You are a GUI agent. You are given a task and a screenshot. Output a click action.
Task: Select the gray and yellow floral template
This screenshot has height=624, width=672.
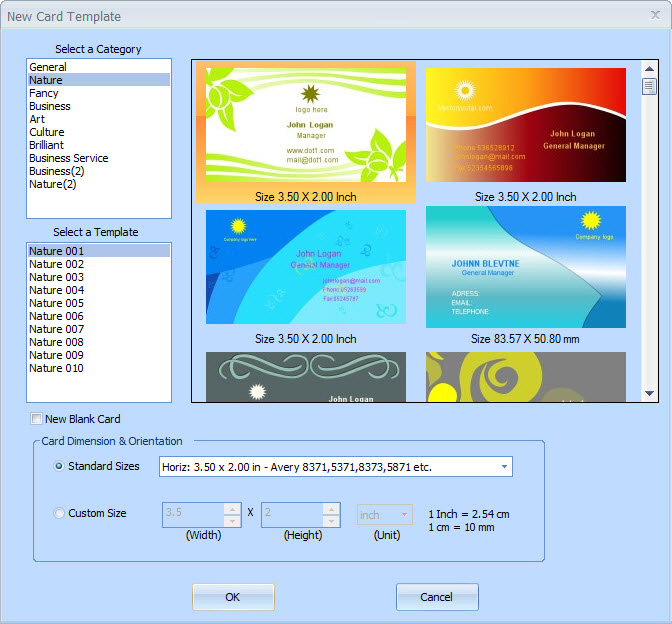[525, 377]
